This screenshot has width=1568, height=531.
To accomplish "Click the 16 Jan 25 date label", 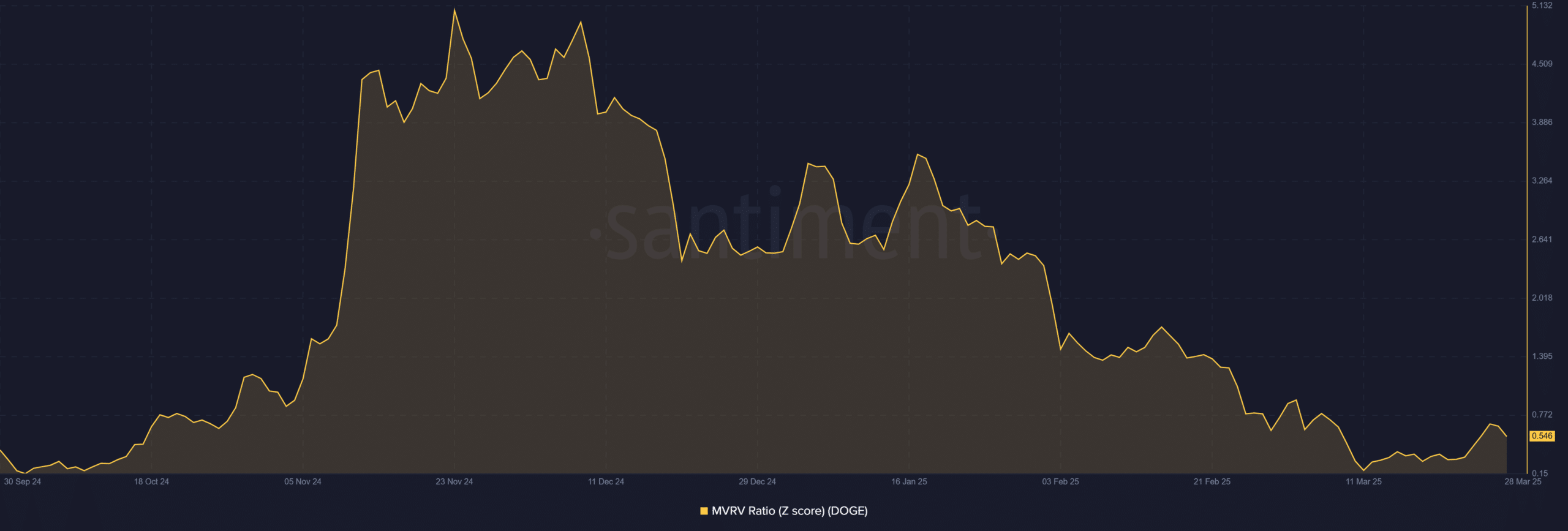I will pos(909,481).
